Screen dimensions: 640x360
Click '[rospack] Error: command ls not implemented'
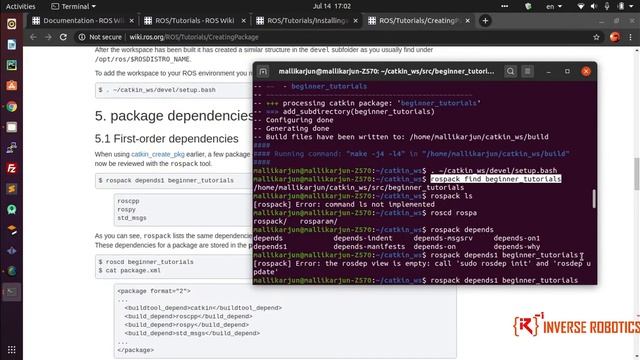[x=344, y=204]
